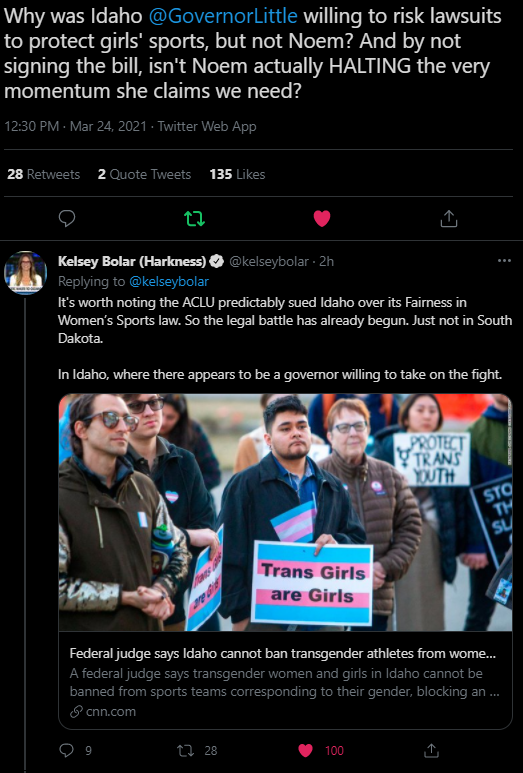Open the protest photo in article card
The image size is (523, 773).
coord(285,512)
